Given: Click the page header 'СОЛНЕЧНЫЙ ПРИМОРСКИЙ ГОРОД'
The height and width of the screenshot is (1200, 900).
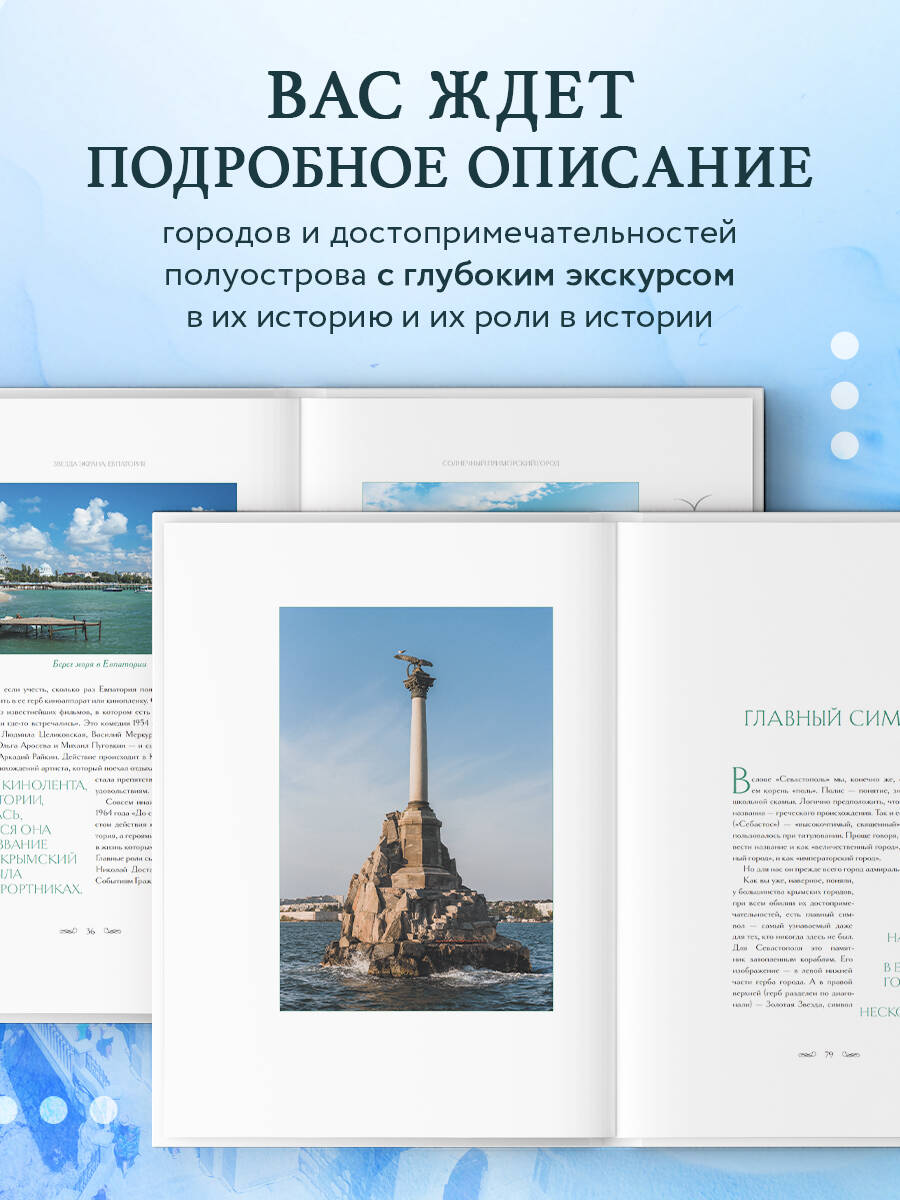Looking at the screenshot, I should click(500, 464).
